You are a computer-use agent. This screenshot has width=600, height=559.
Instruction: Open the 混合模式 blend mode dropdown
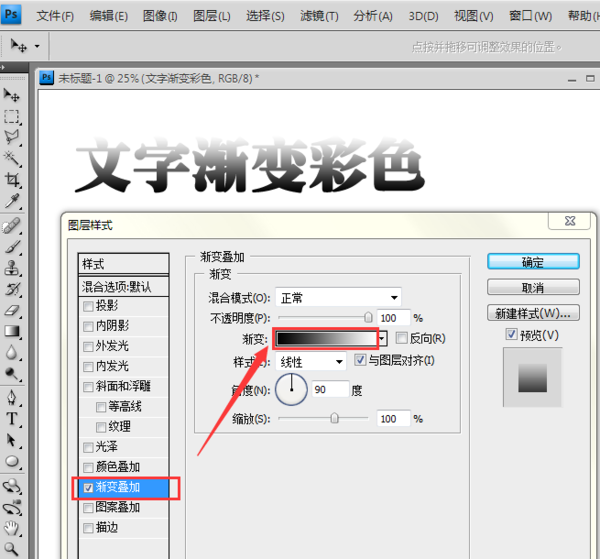[338, 297]
